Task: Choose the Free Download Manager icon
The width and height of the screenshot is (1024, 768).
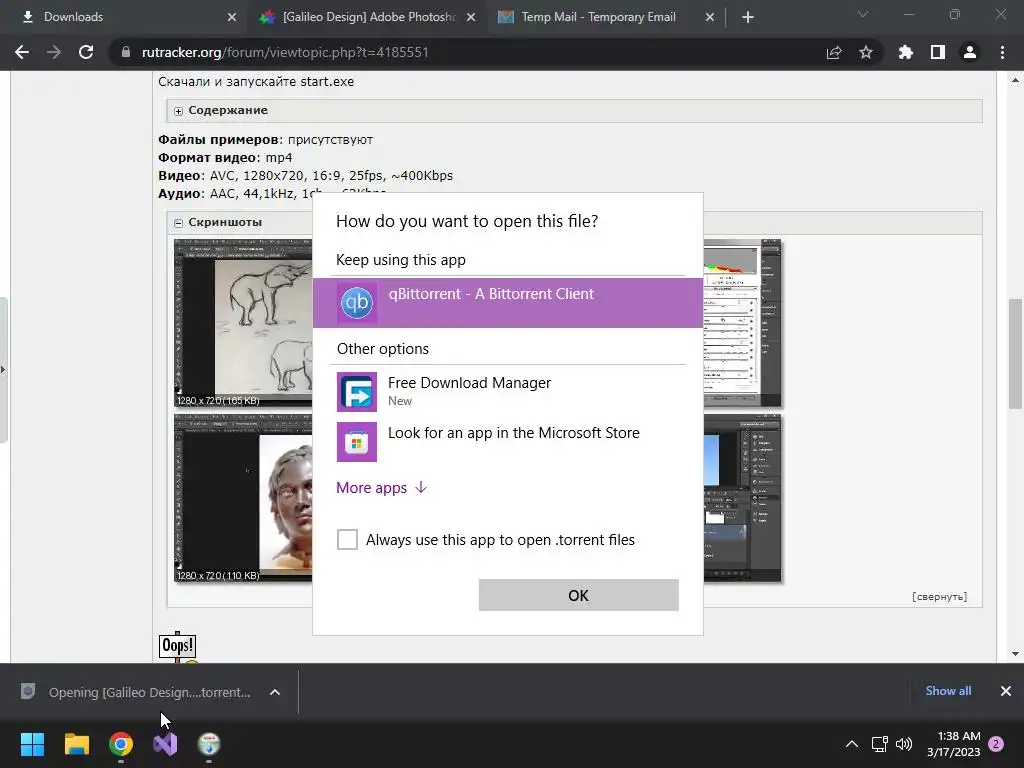Action: (x=357, y=392)
